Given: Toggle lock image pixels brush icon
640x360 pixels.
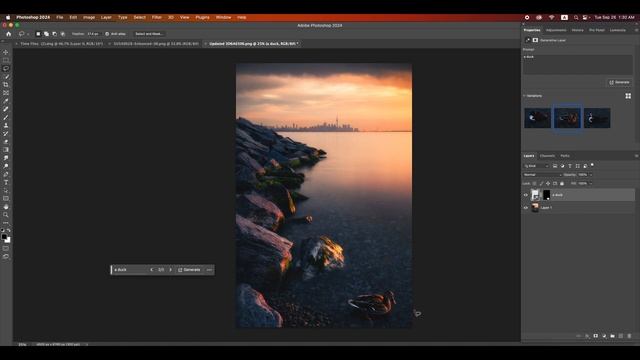Looking at the screenshot, I should 542,184.
